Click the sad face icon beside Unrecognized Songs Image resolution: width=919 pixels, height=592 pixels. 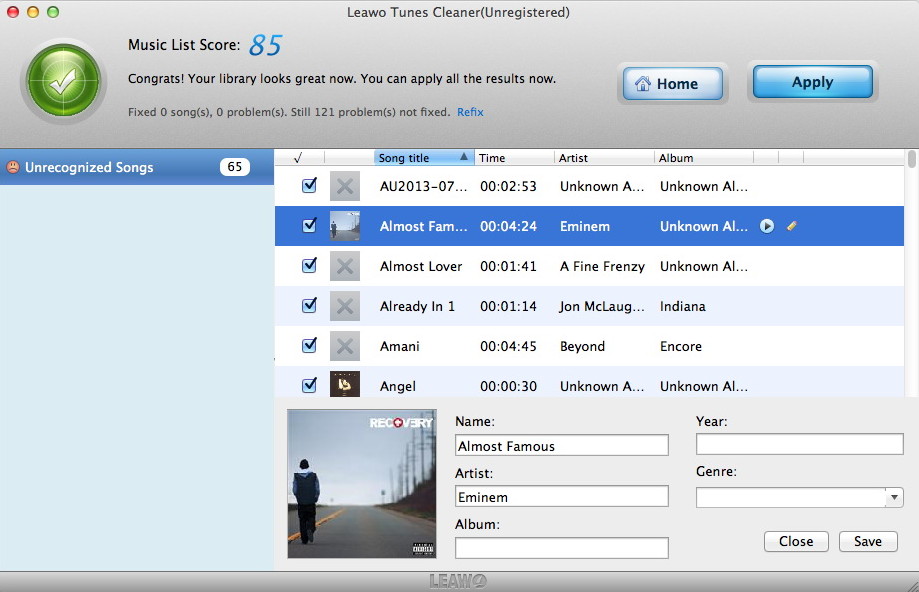coord(13,167)
